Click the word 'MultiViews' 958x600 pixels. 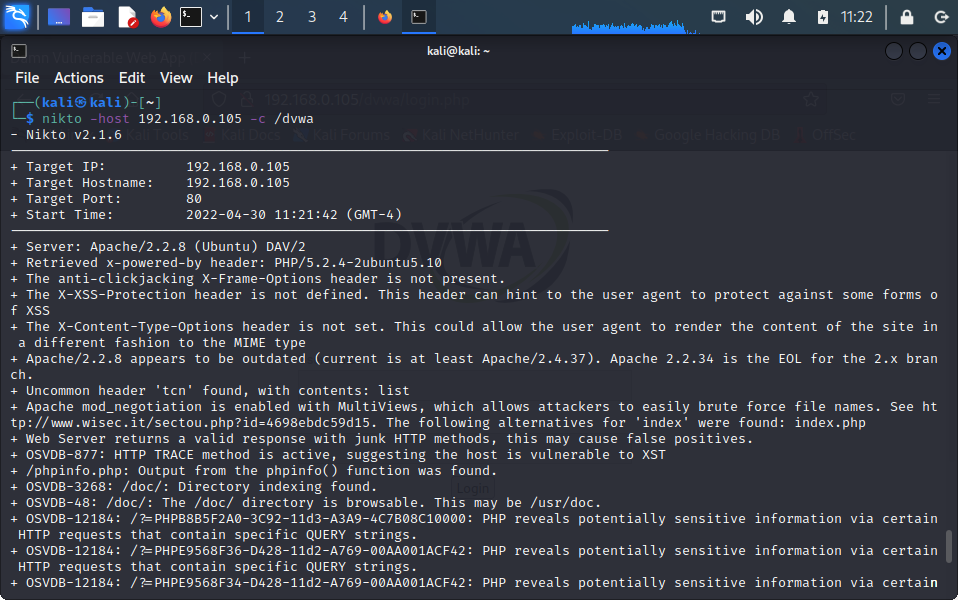pyautogui.click(x=378, y=407)
